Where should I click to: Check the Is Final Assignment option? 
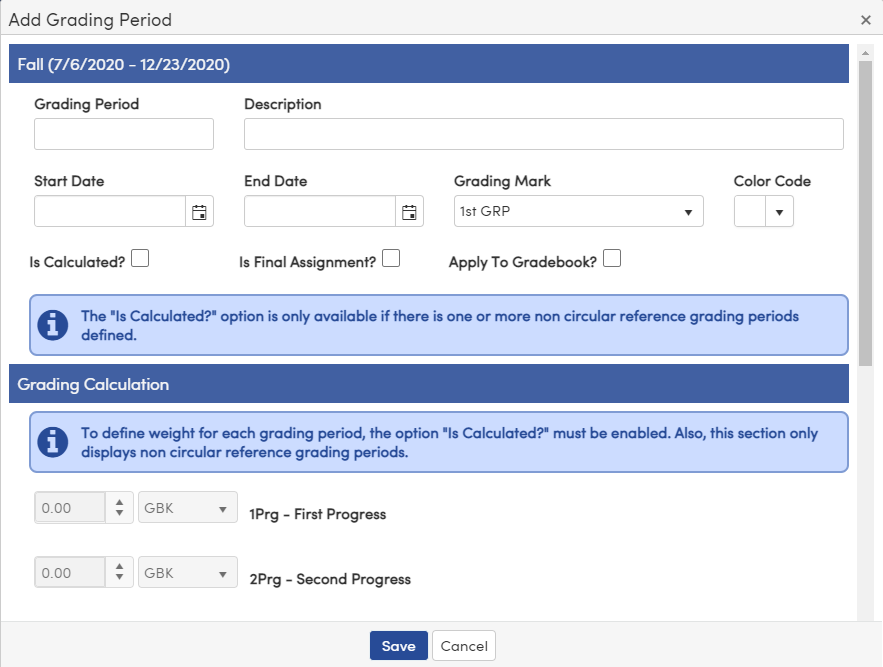click(390, 257)
